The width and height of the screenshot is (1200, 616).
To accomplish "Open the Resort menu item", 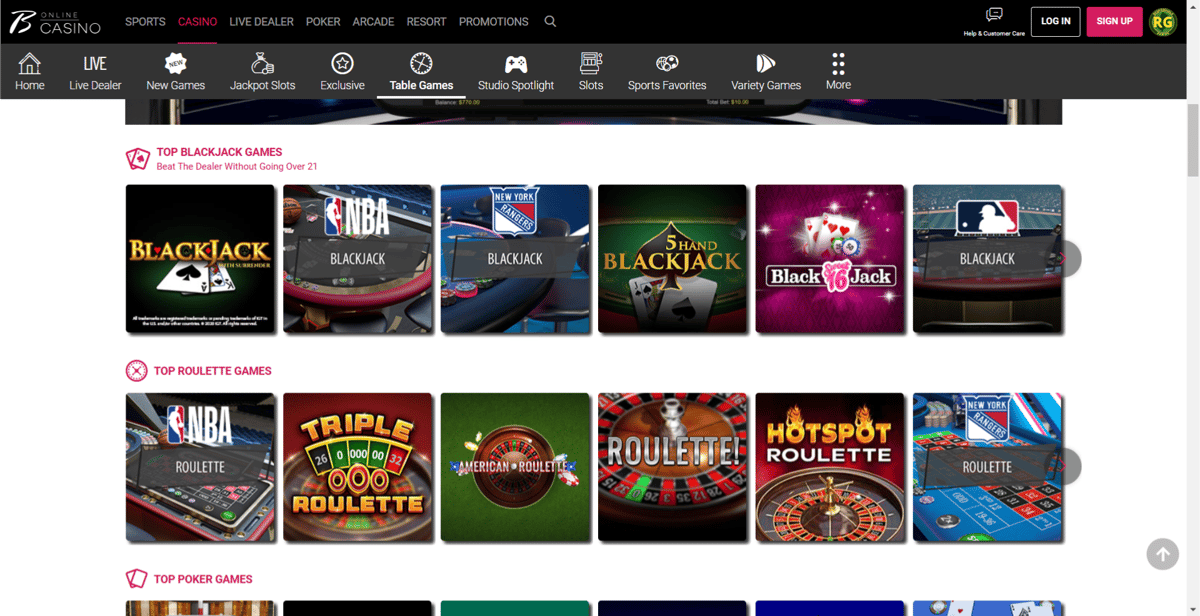I will point(426,21).
